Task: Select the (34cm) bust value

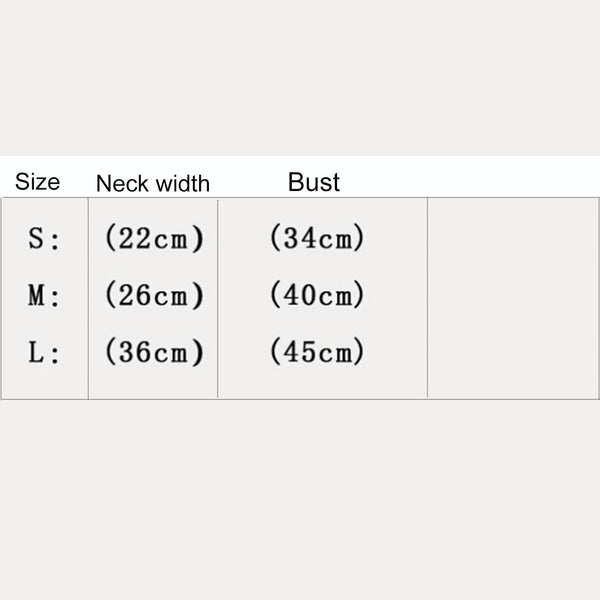Action: click(x=317, y=239)
